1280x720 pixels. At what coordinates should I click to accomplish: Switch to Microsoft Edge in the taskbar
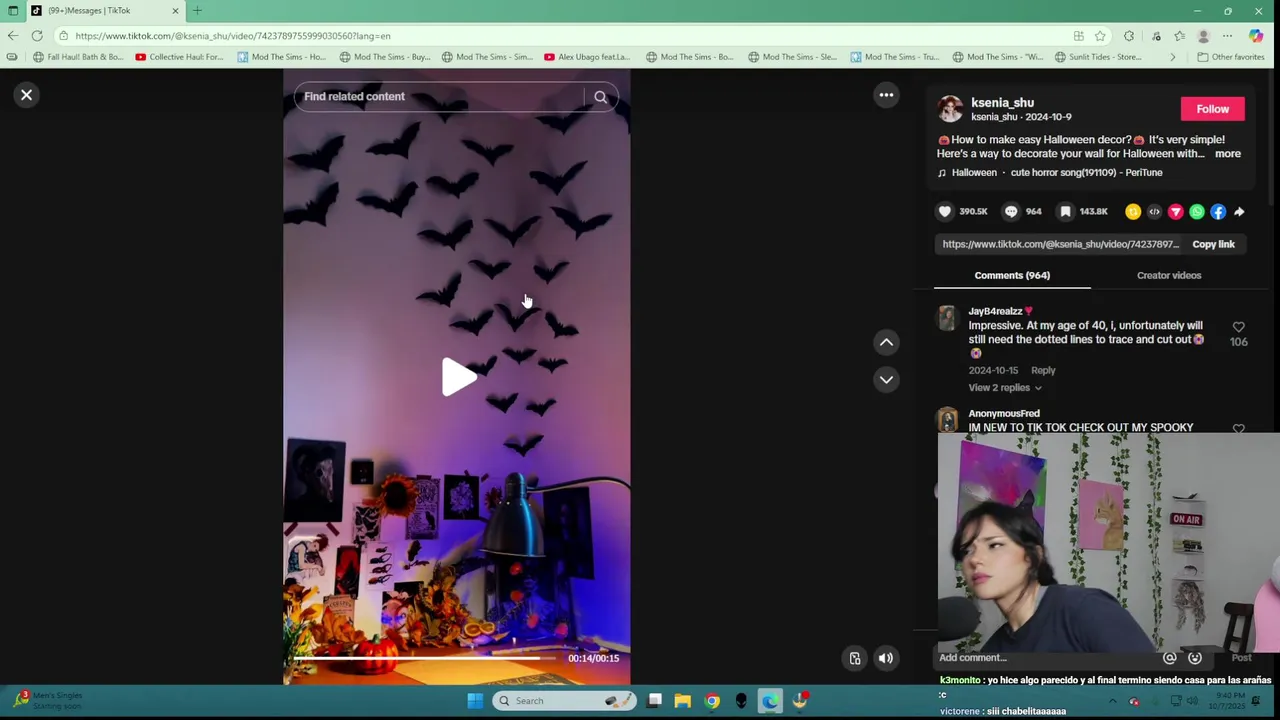click(769, 701)
